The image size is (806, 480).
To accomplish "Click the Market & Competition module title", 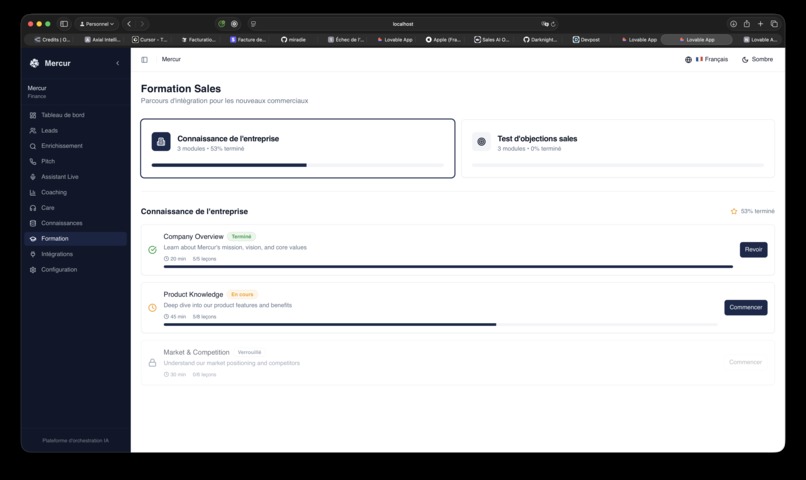I will click(x=196, y=352).
